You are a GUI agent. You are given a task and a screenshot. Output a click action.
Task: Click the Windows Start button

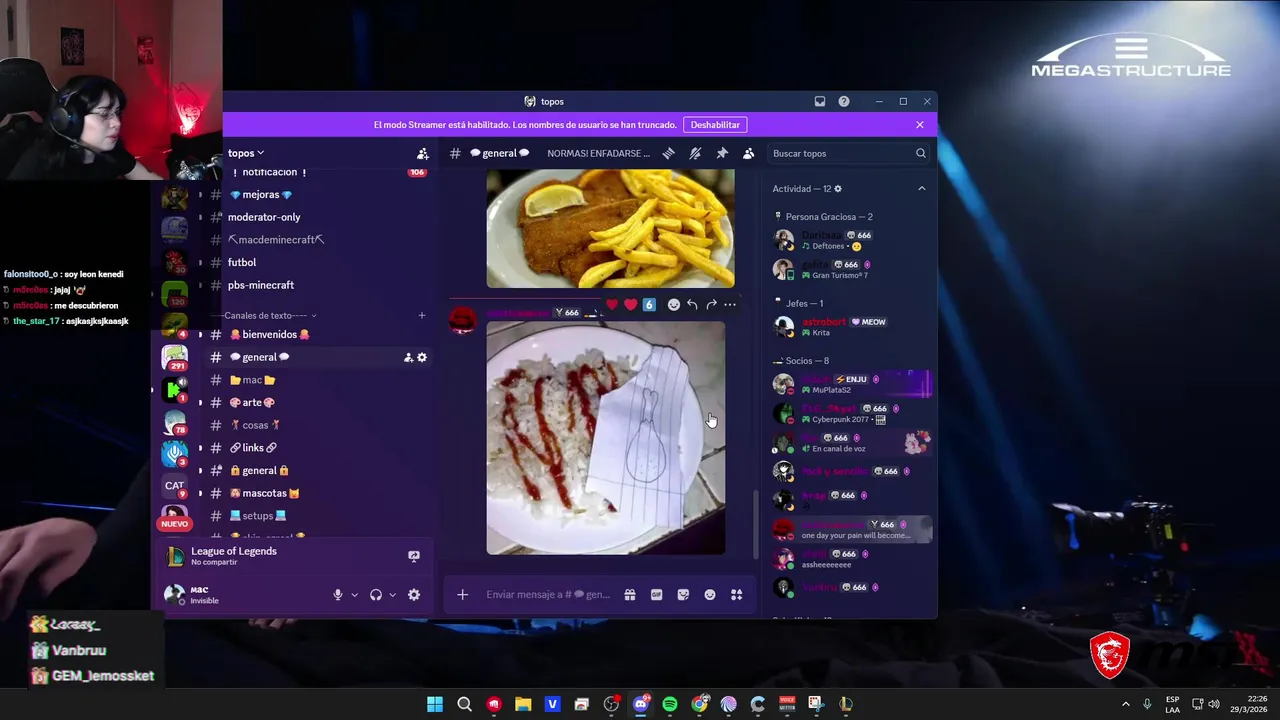coord(435,704)
